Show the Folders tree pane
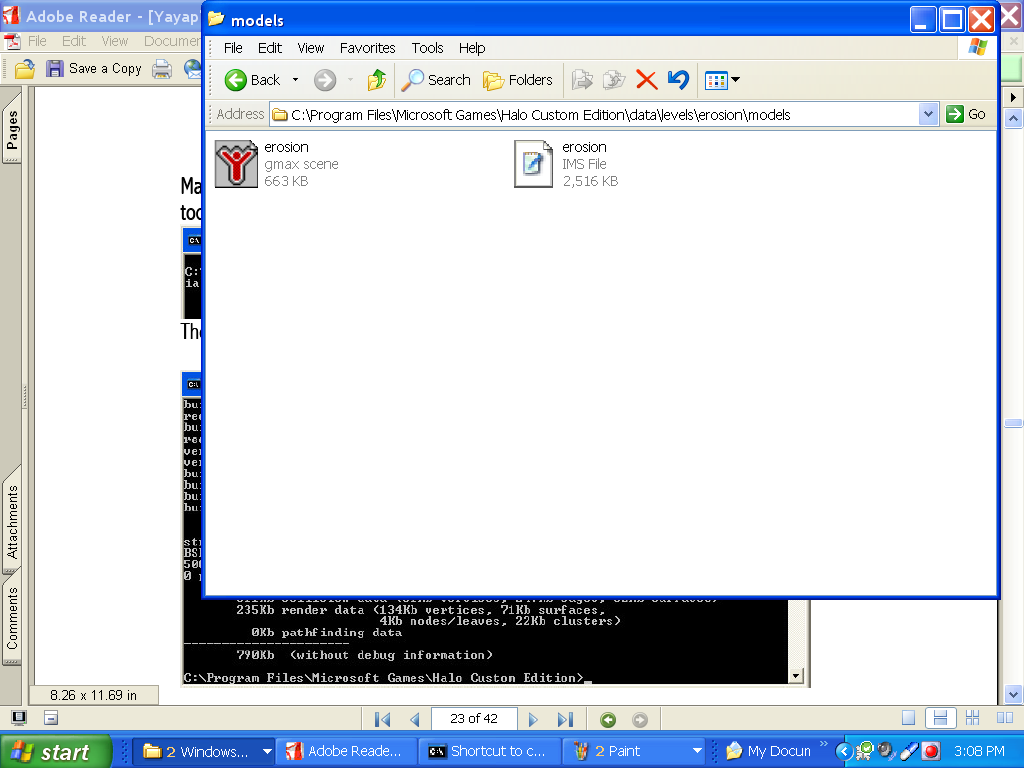 517,80
